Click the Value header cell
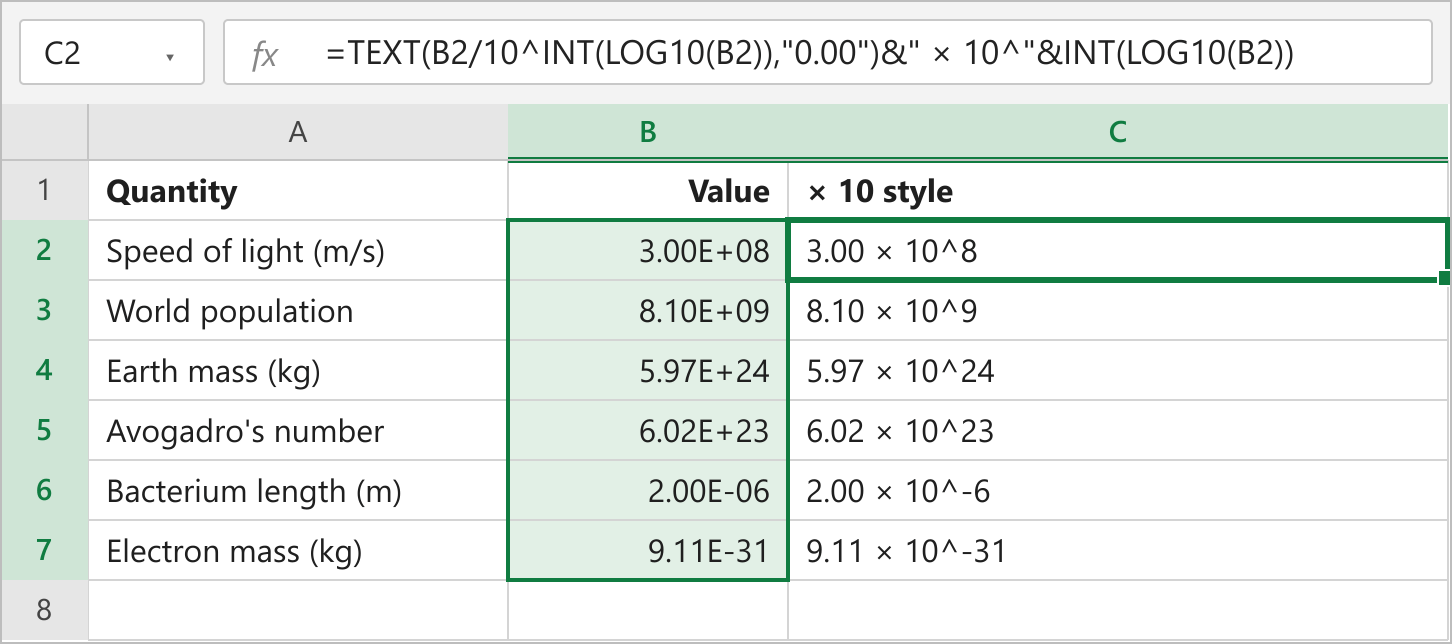The width and height of the screenshot is (1452, 644). coord(648,190)
